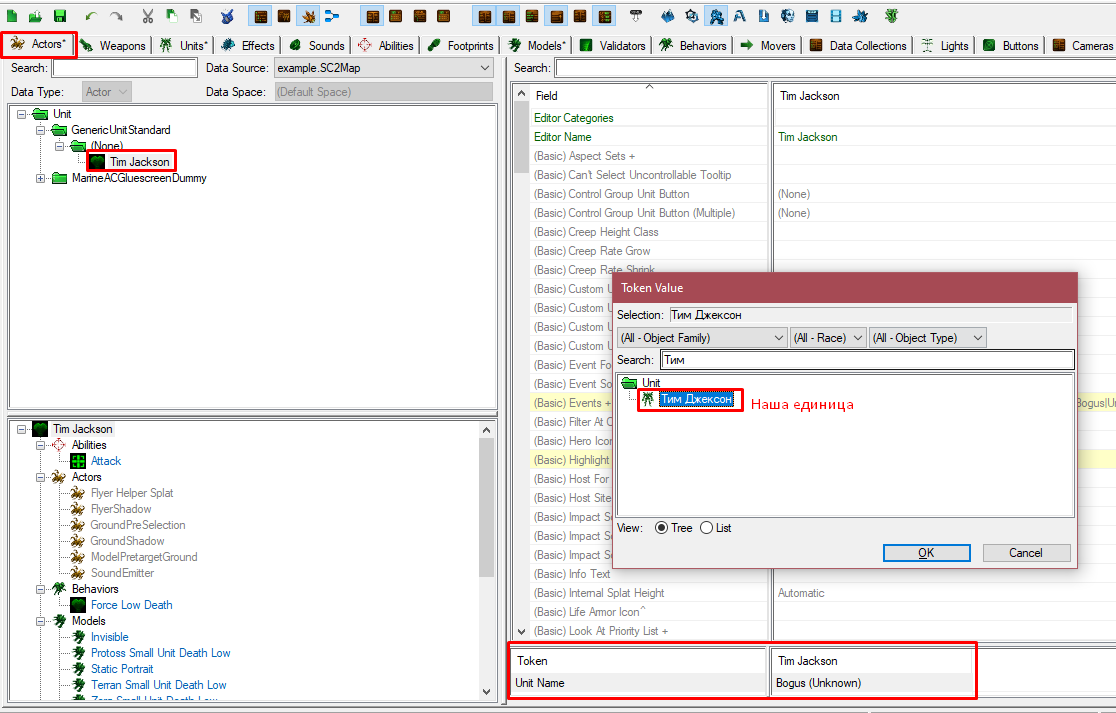1116x713 pixels.
Task: Click the blue cube toolbar icon
Action: [227, 16]
